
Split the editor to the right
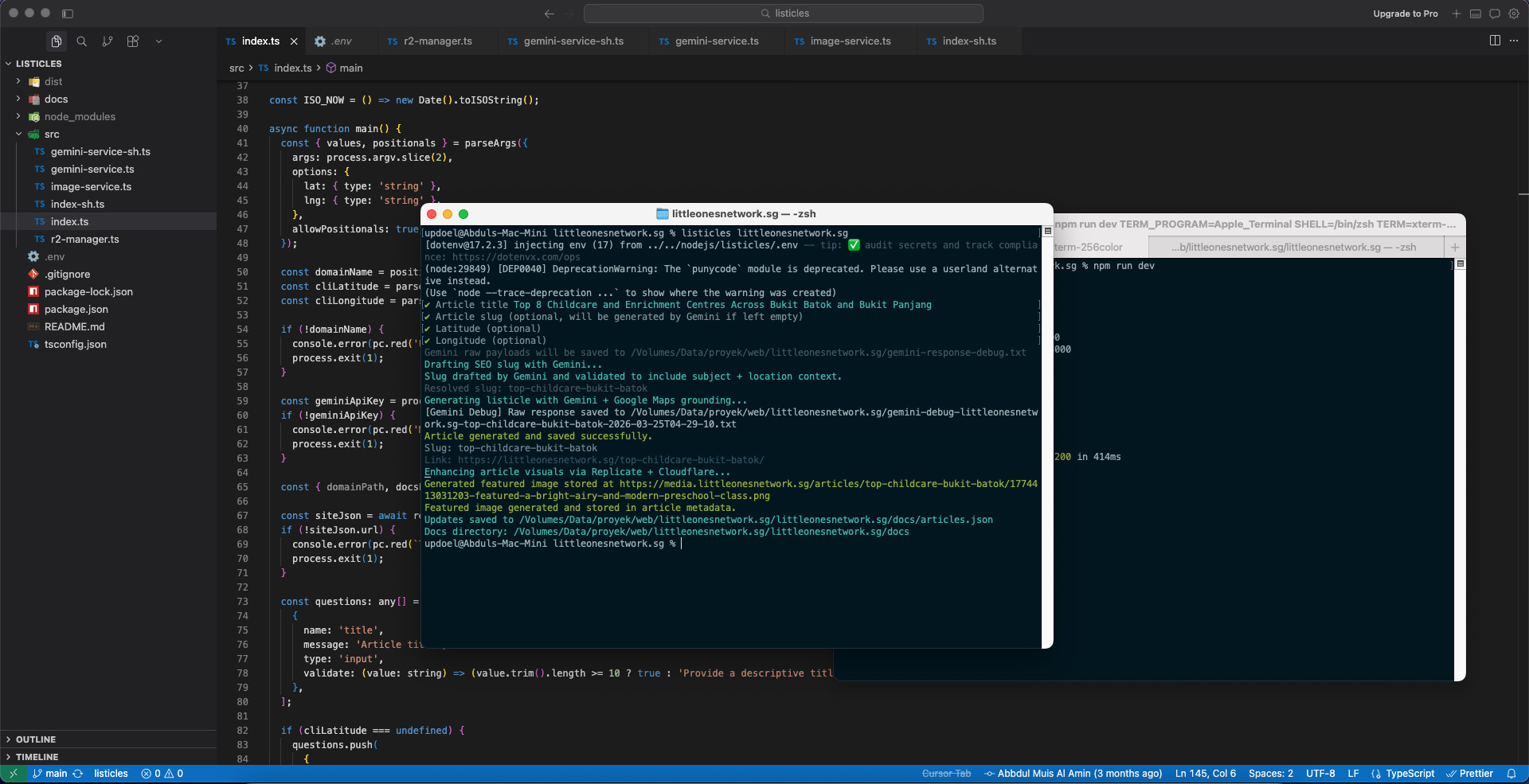click(1495, 41)
